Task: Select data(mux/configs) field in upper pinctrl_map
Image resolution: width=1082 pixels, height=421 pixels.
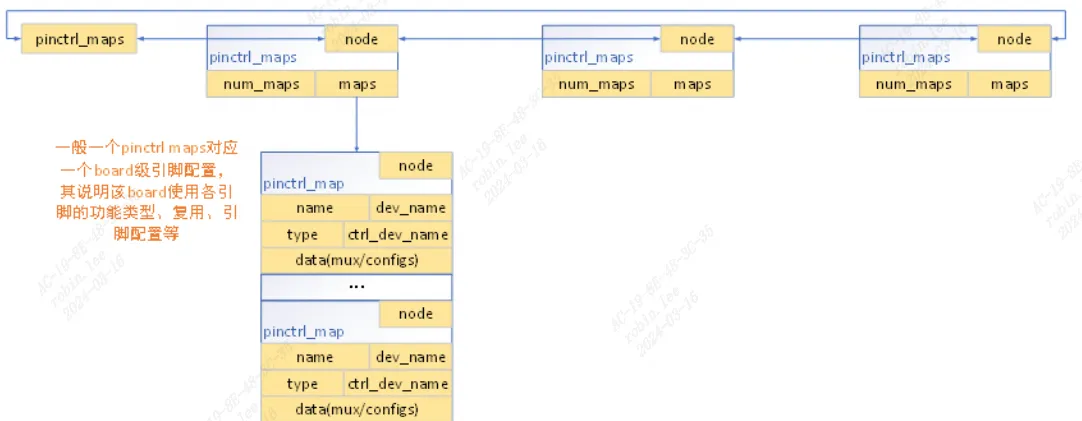Action: (357, 260)
